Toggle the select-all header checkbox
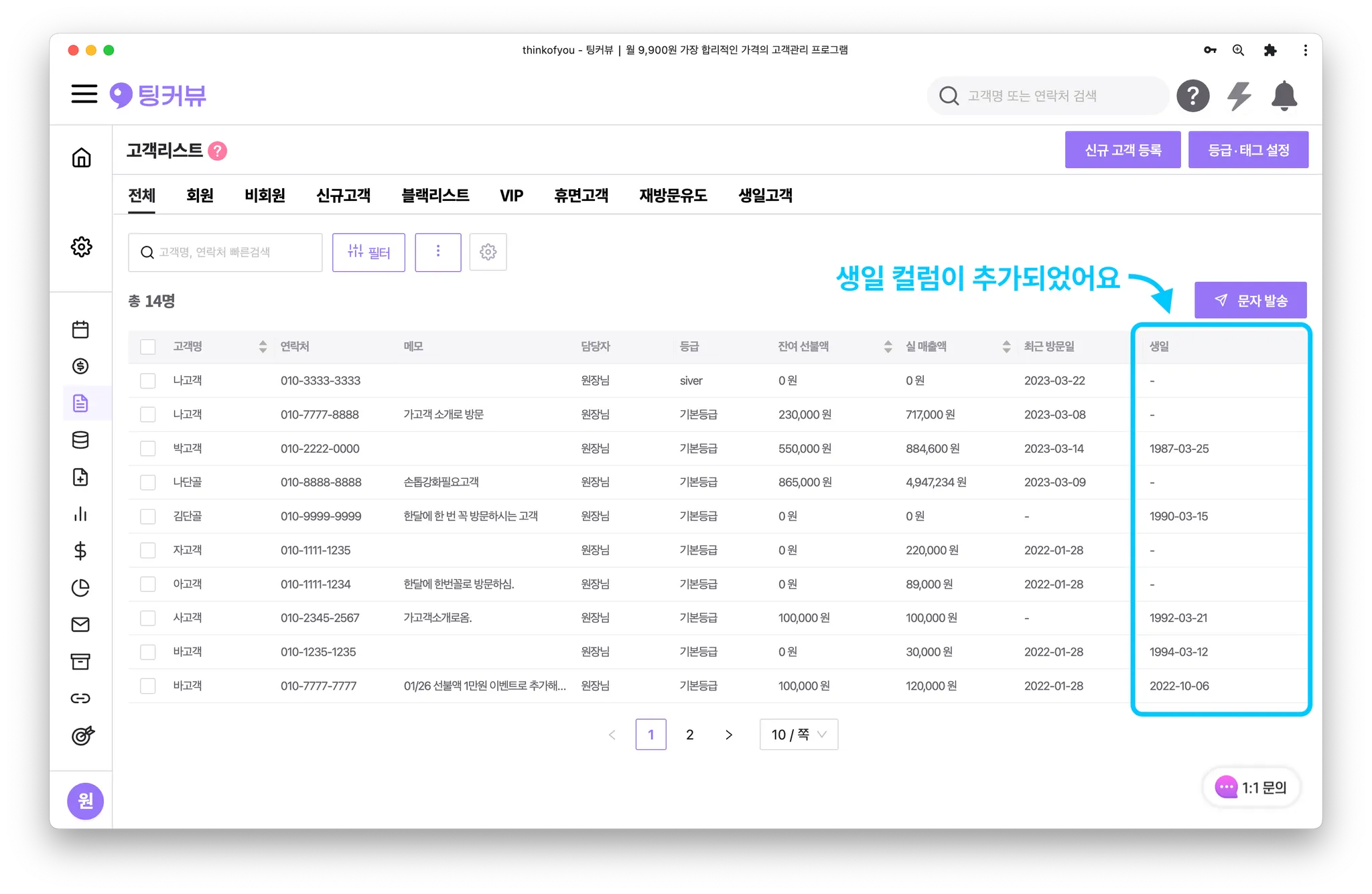The width and height of the screenshot is (1372, 894). coord(148,346)
